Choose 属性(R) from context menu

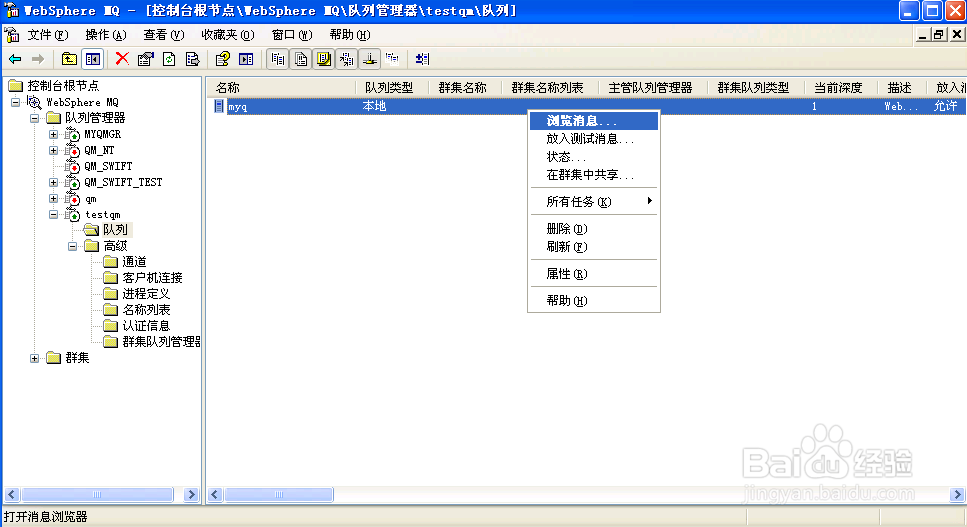594,274
